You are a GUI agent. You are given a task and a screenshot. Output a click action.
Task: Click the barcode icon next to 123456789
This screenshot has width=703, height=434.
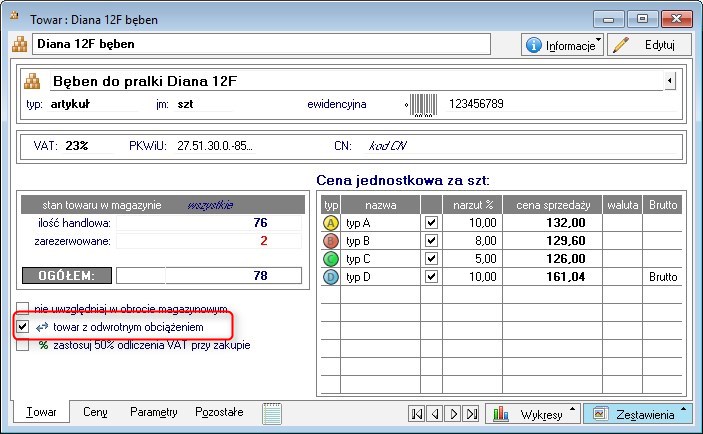click(422, 105)
